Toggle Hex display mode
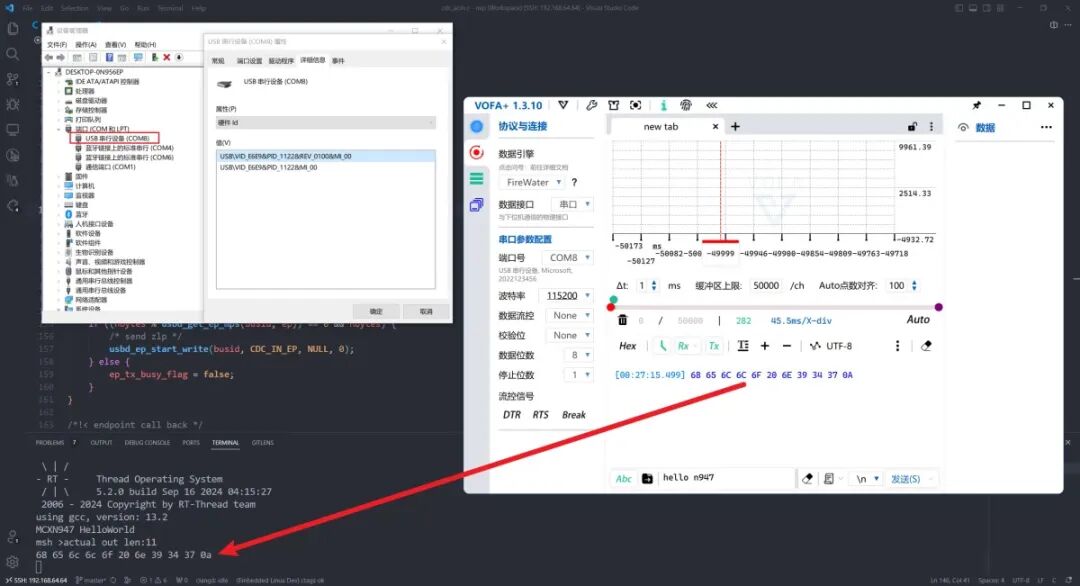1080x586 pixels. 627,346
